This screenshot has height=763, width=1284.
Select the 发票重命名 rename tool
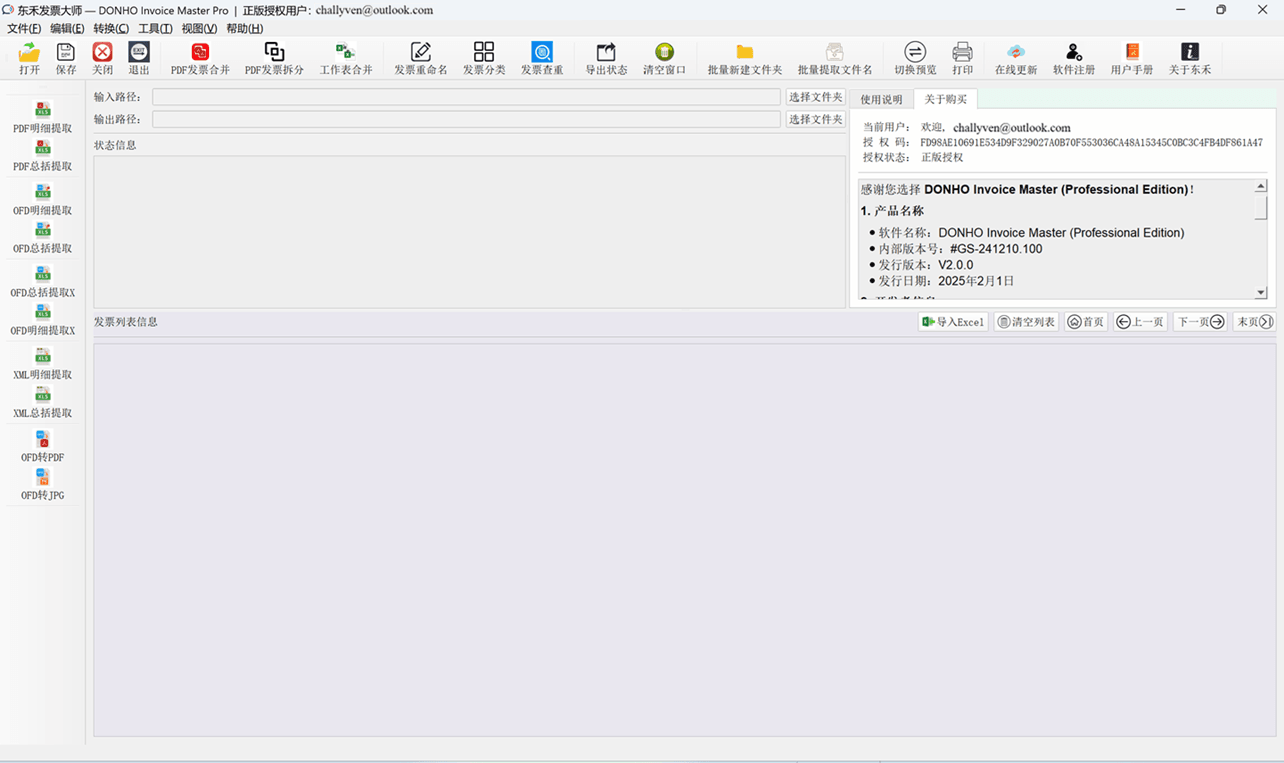point(421,59)
